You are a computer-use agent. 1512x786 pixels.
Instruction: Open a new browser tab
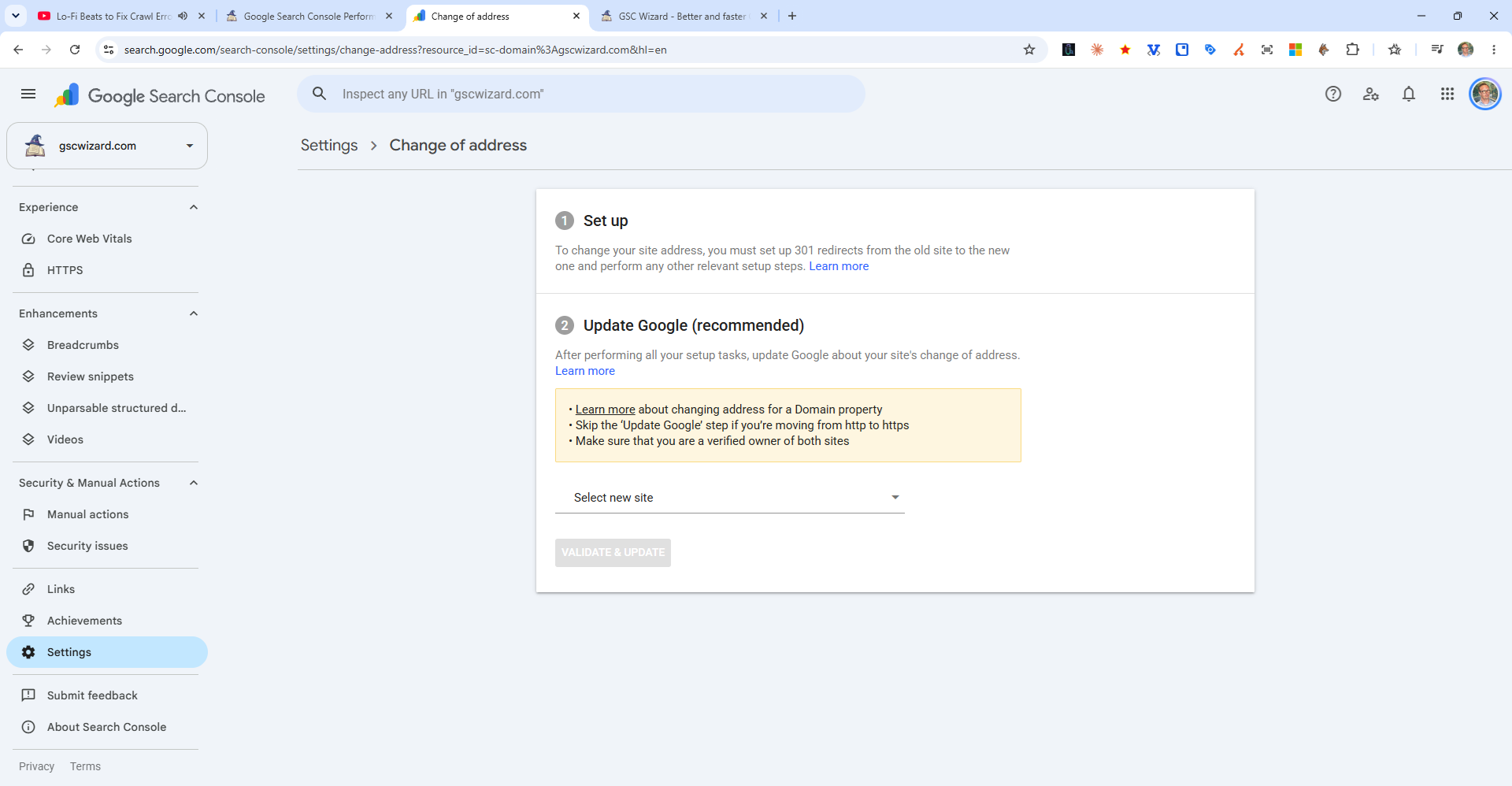[792, 16]
